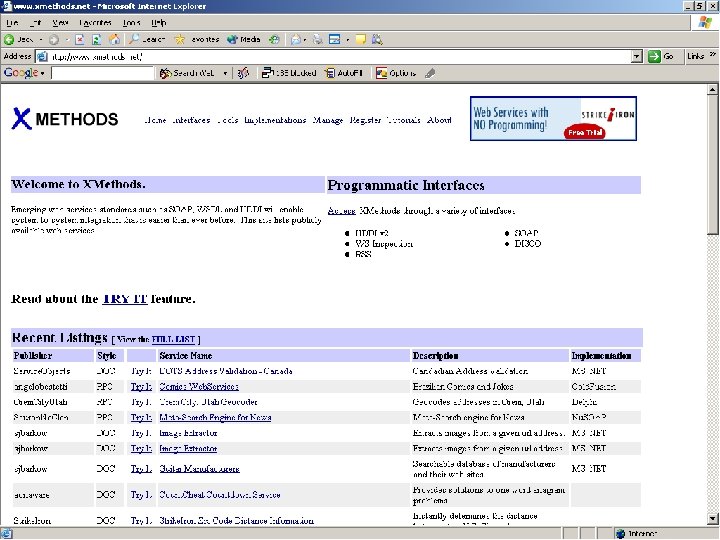Click in the Google toolbar search field

[102, 73]
